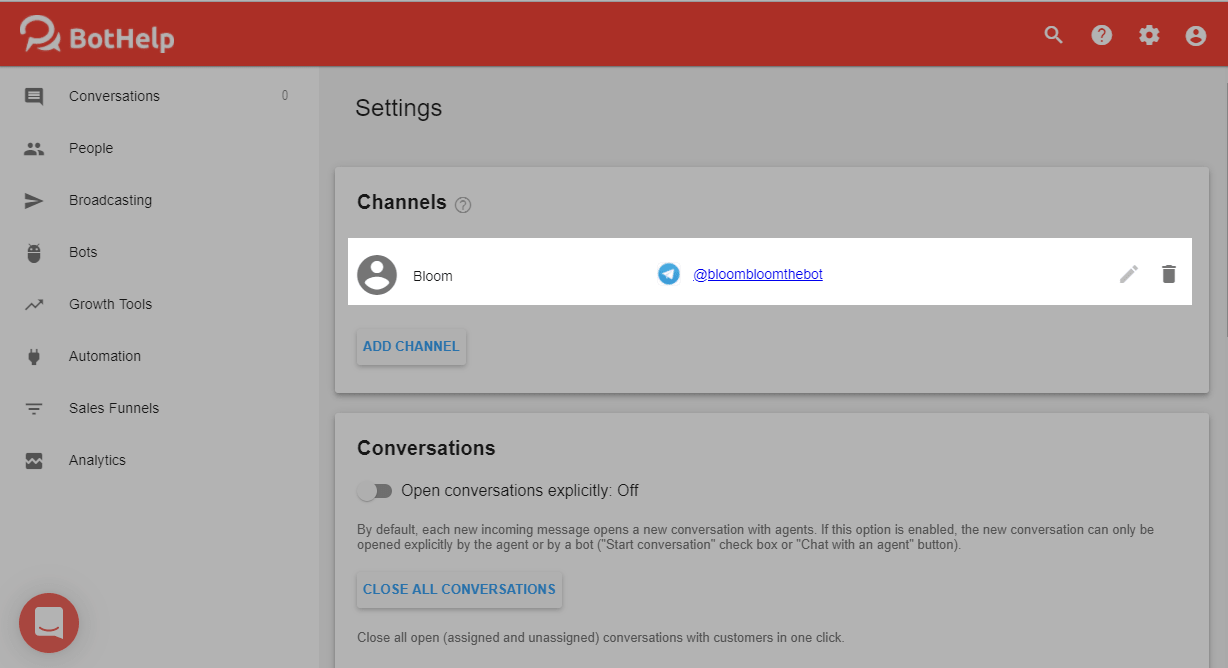1228x668 pixels.
Task: Select Broadcasting in the sidebar
Action: (110, 200)
